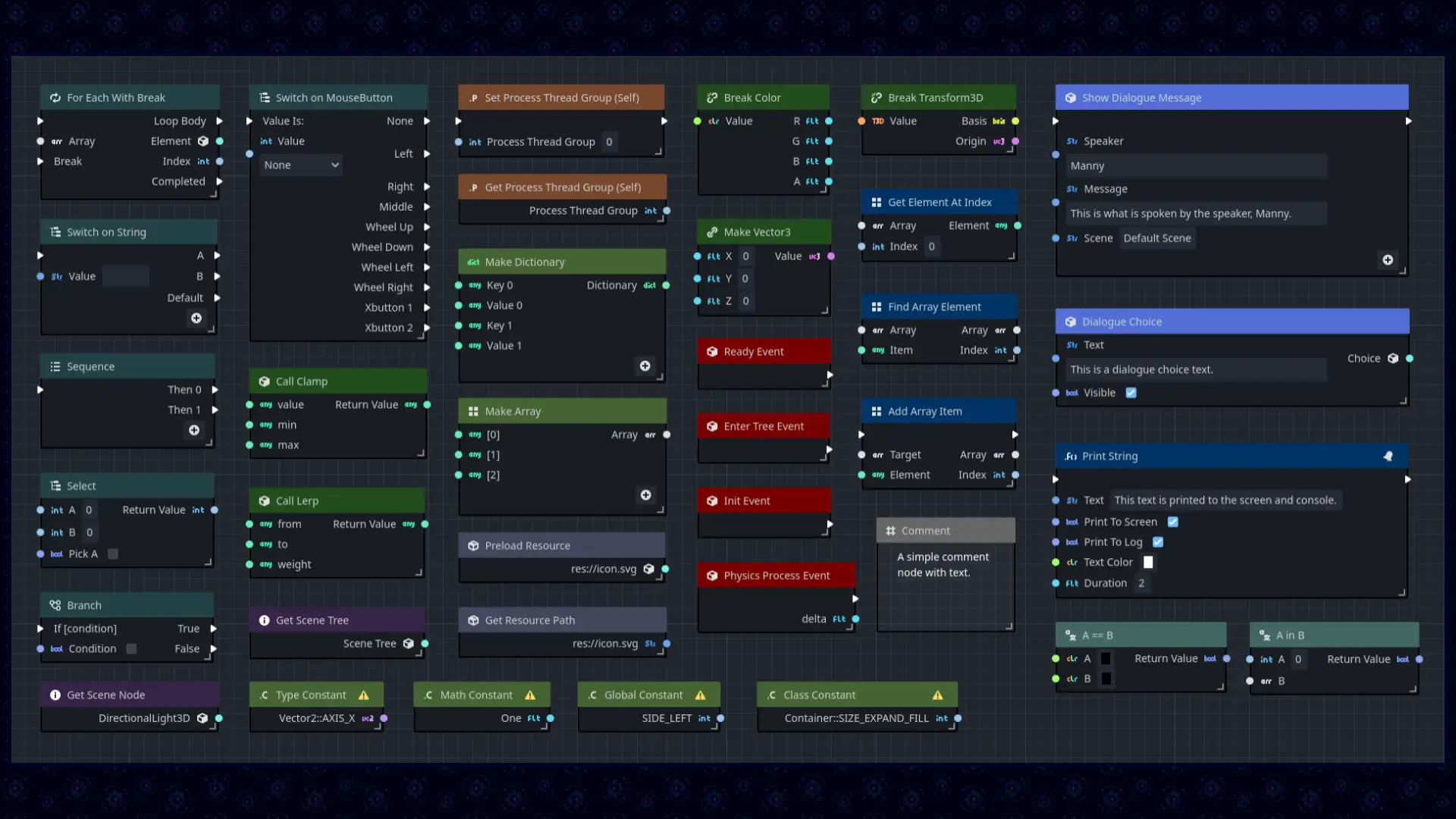Image resolution: width=1456 pixels, height=819 pixels.
Task: Click color swatch A in A == B node
Action: tap(1106, 658)
